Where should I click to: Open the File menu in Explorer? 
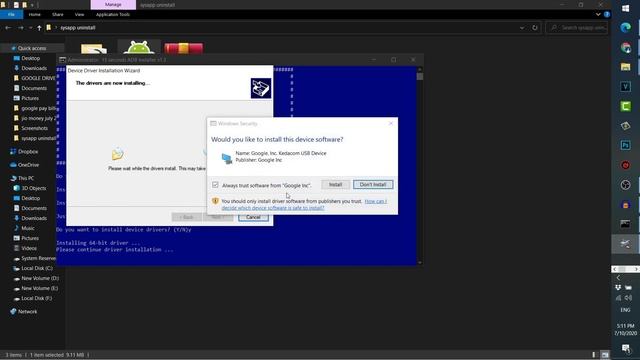coord(11,14)
